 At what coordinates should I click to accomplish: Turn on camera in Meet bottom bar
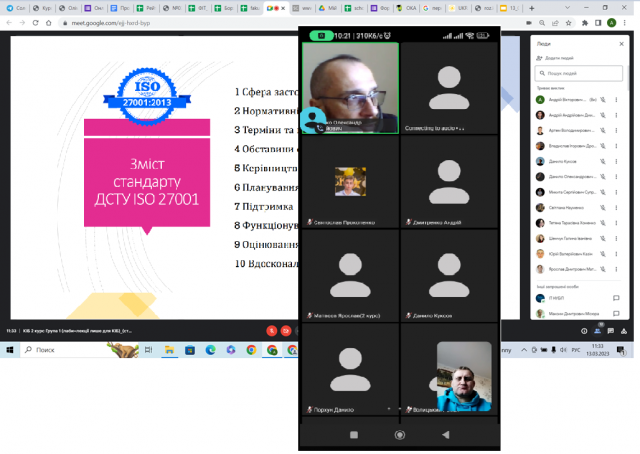coord(286,331)
